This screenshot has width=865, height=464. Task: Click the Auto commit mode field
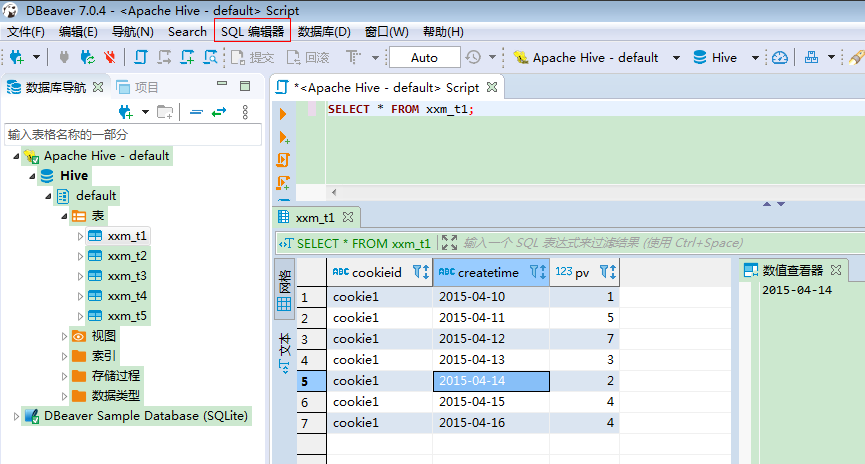(424, 57)
